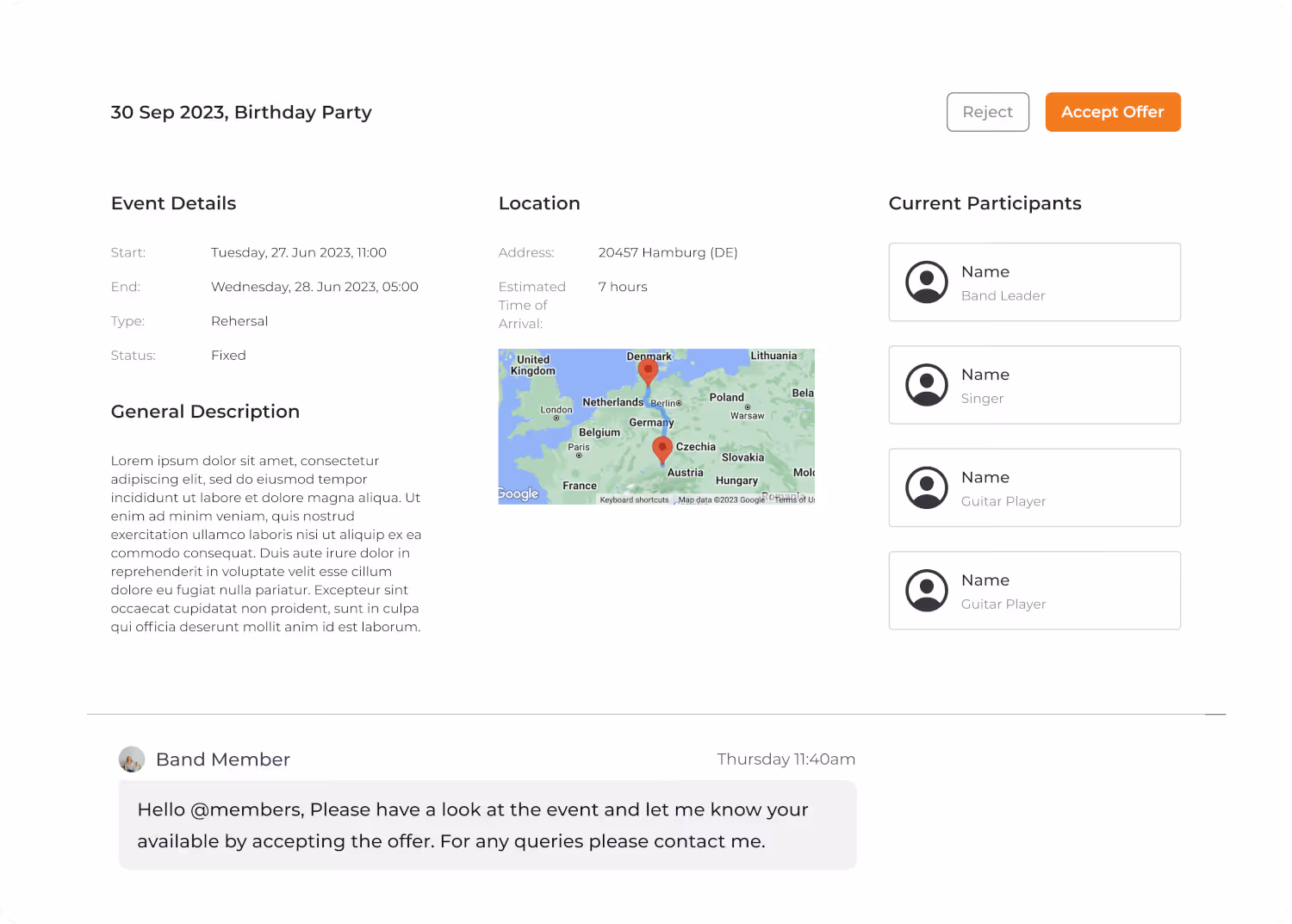Image resolution: width=1292 pixels, height=924 pixels.
Task: Click the Accept Offer button
Action: tap(1112, 112)
